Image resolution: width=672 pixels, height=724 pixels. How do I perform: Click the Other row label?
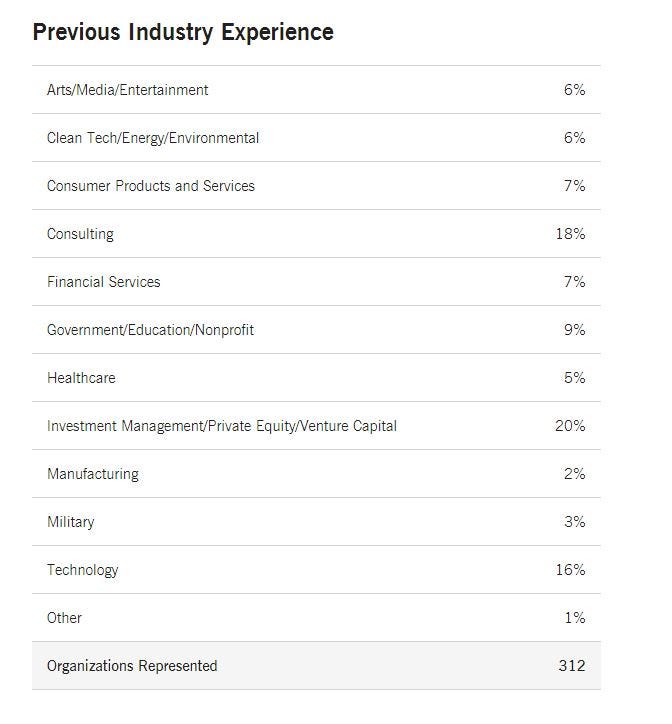(64, 618)
